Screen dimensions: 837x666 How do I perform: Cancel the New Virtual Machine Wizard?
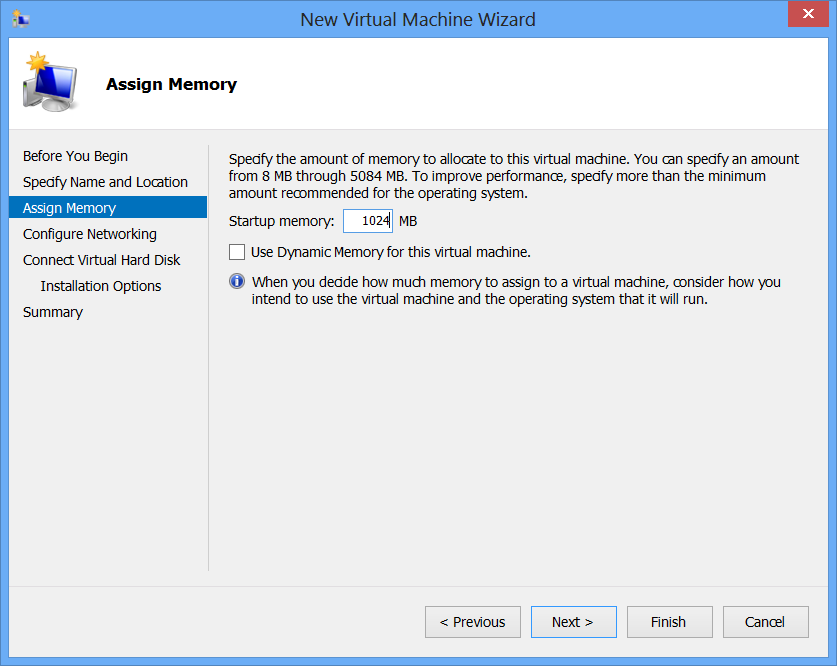[x=765, y=622]
